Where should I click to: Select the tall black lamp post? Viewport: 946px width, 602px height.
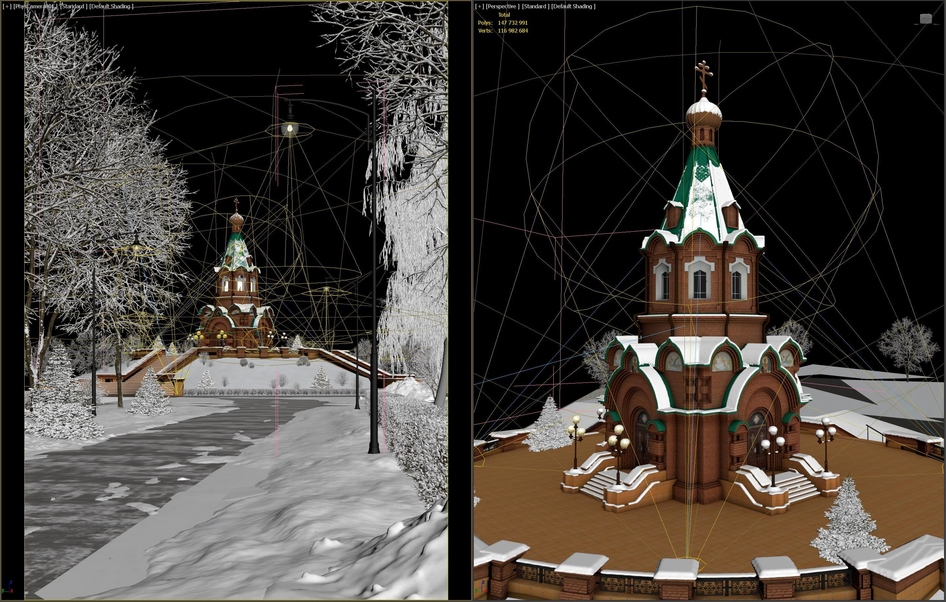coord(374,271)
